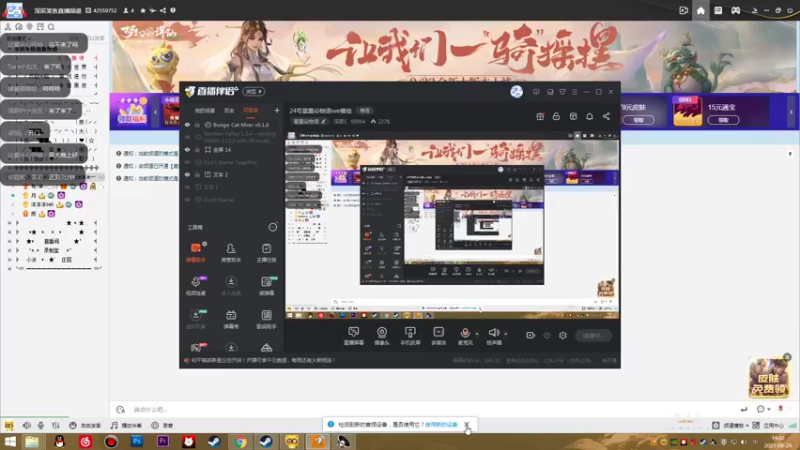Click the user avatar in companion title bar

(x=516, y=92)
